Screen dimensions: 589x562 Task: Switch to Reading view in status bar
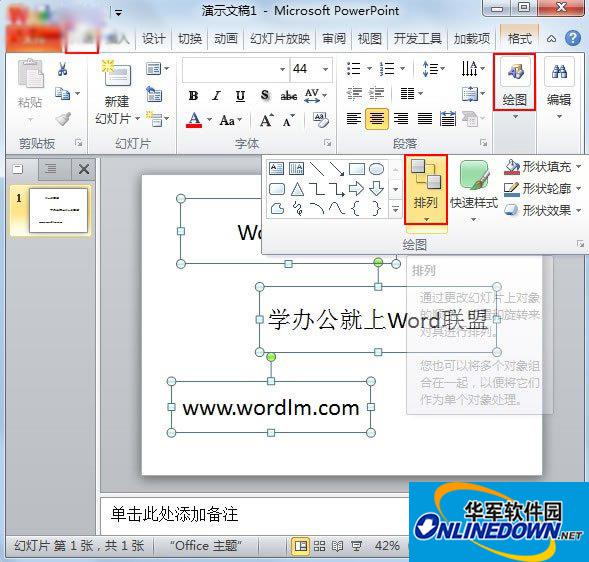coord(338,546)
